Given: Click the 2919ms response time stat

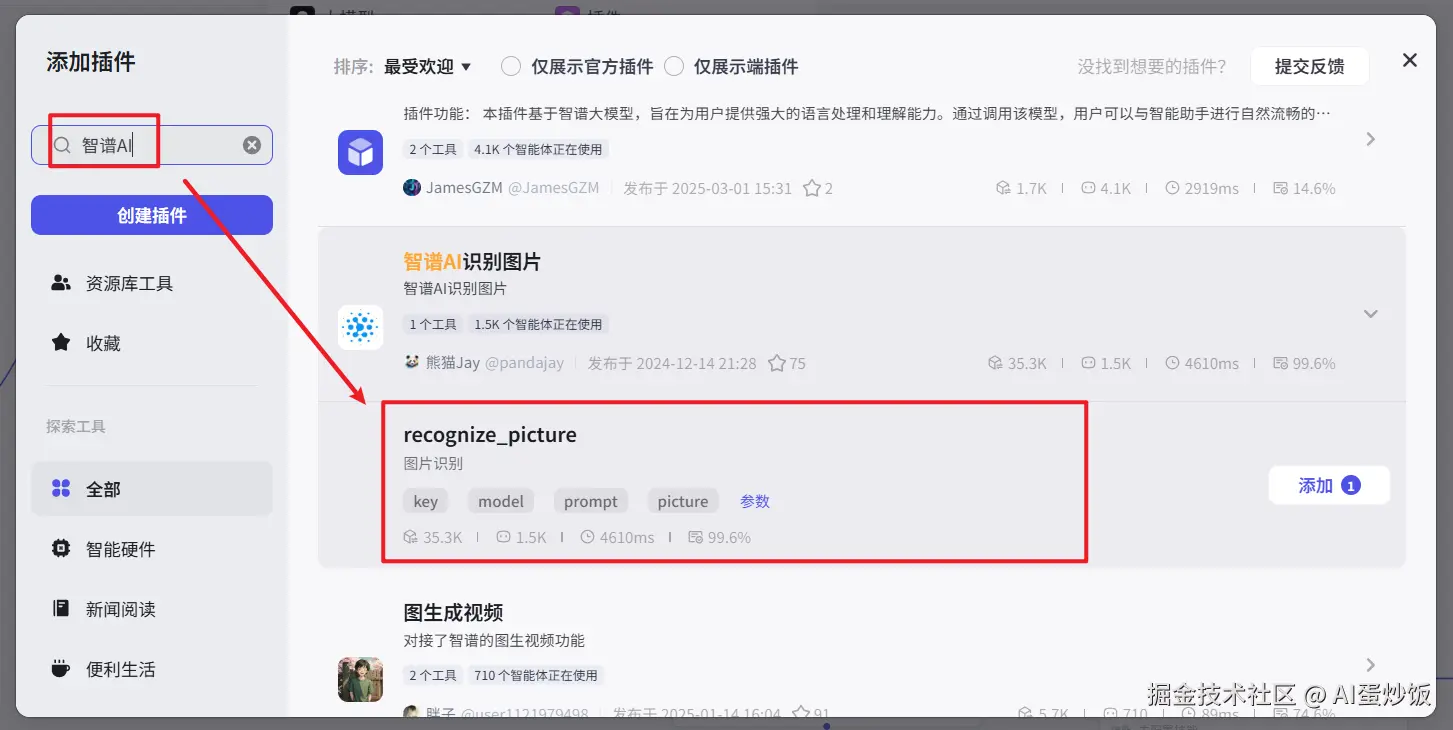Looking at the screenshot, I should (1202, 188).
